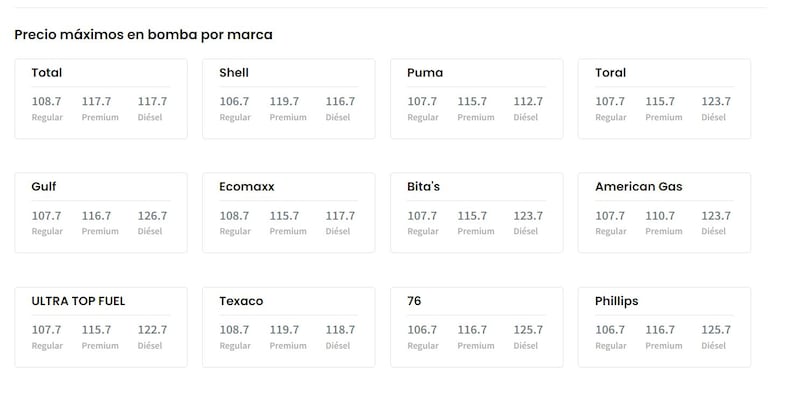Open the Toral brand card
Viewport: 800px width, 396px height.
pyautogui.click(x=664, y=98)
